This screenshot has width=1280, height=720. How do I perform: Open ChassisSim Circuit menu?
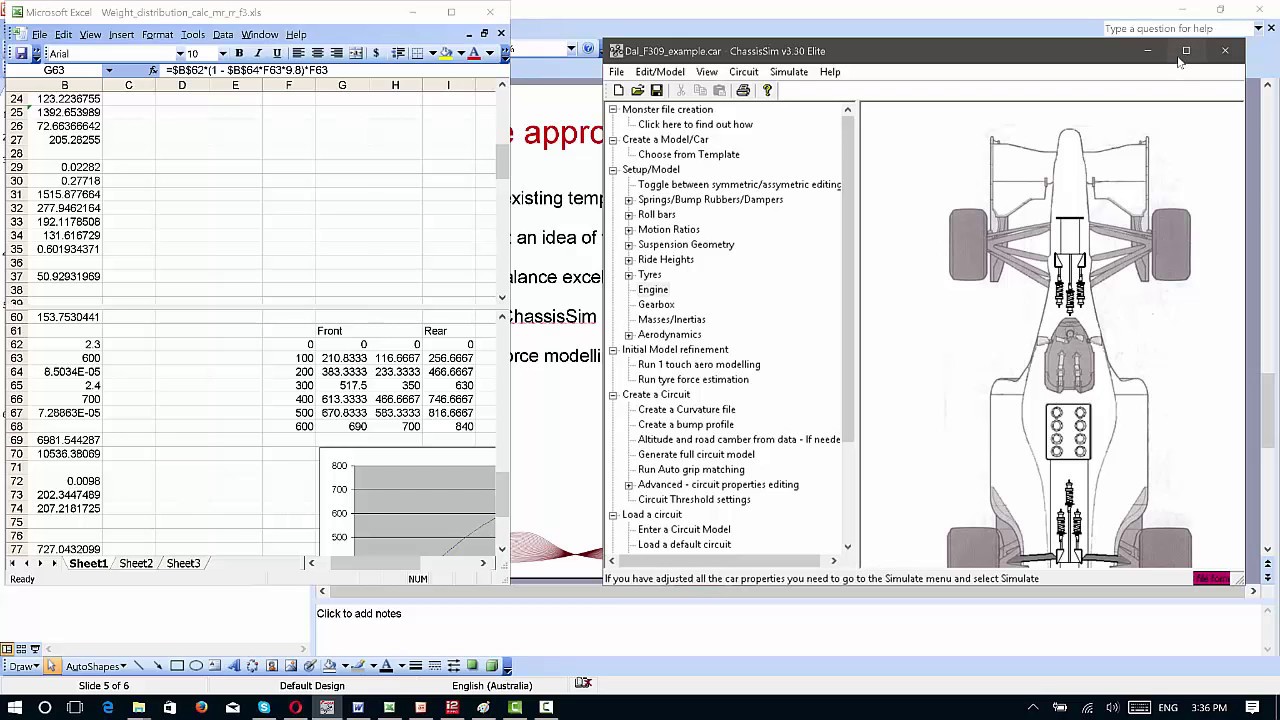tap(743, 72)
